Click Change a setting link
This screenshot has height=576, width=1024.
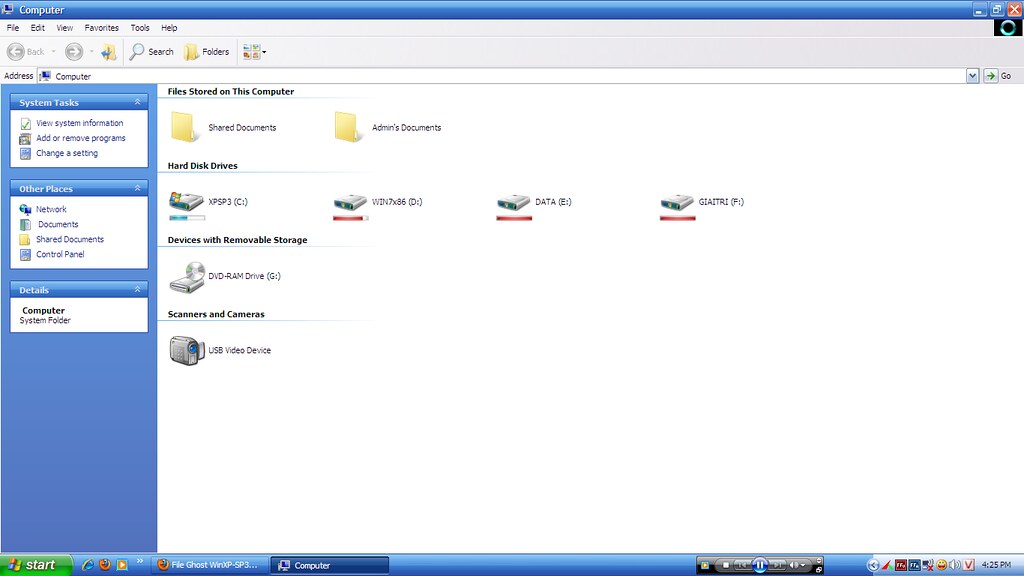[x=67, y=153]
